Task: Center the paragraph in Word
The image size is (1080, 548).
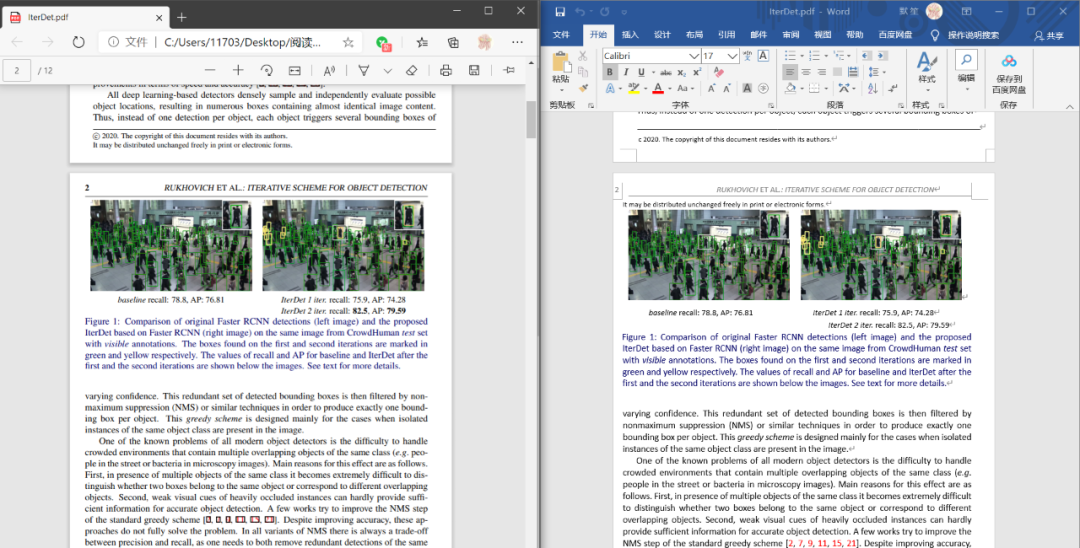Action: point(805,72)
